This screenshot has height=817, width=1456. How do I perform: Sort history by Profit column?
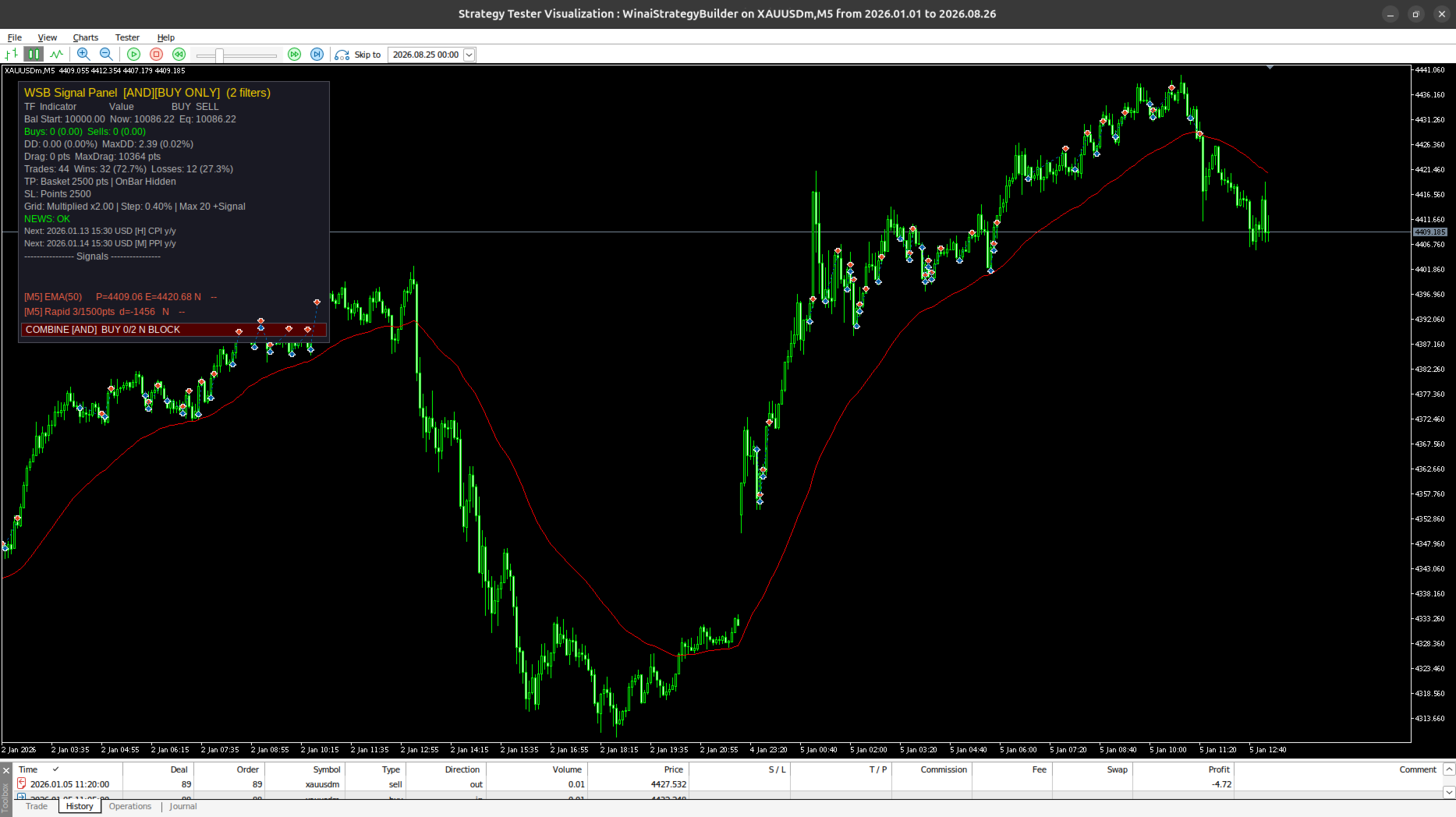click(x=1184, y=769)
